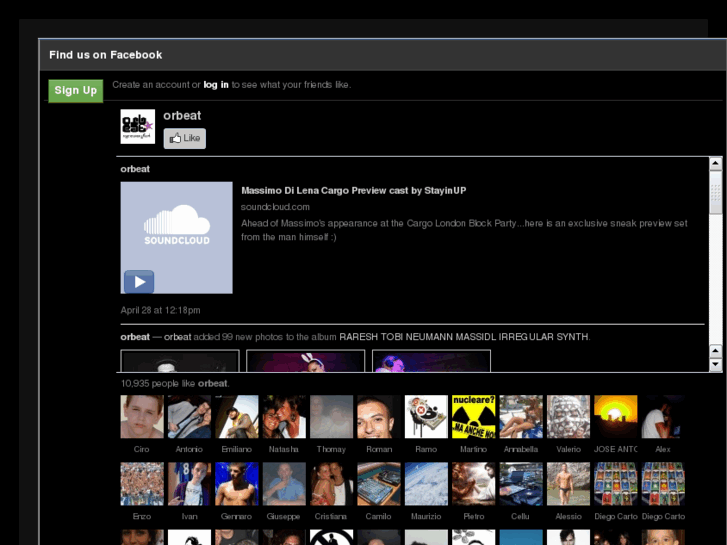Open Natasha's profile picture

pos(284,417)
